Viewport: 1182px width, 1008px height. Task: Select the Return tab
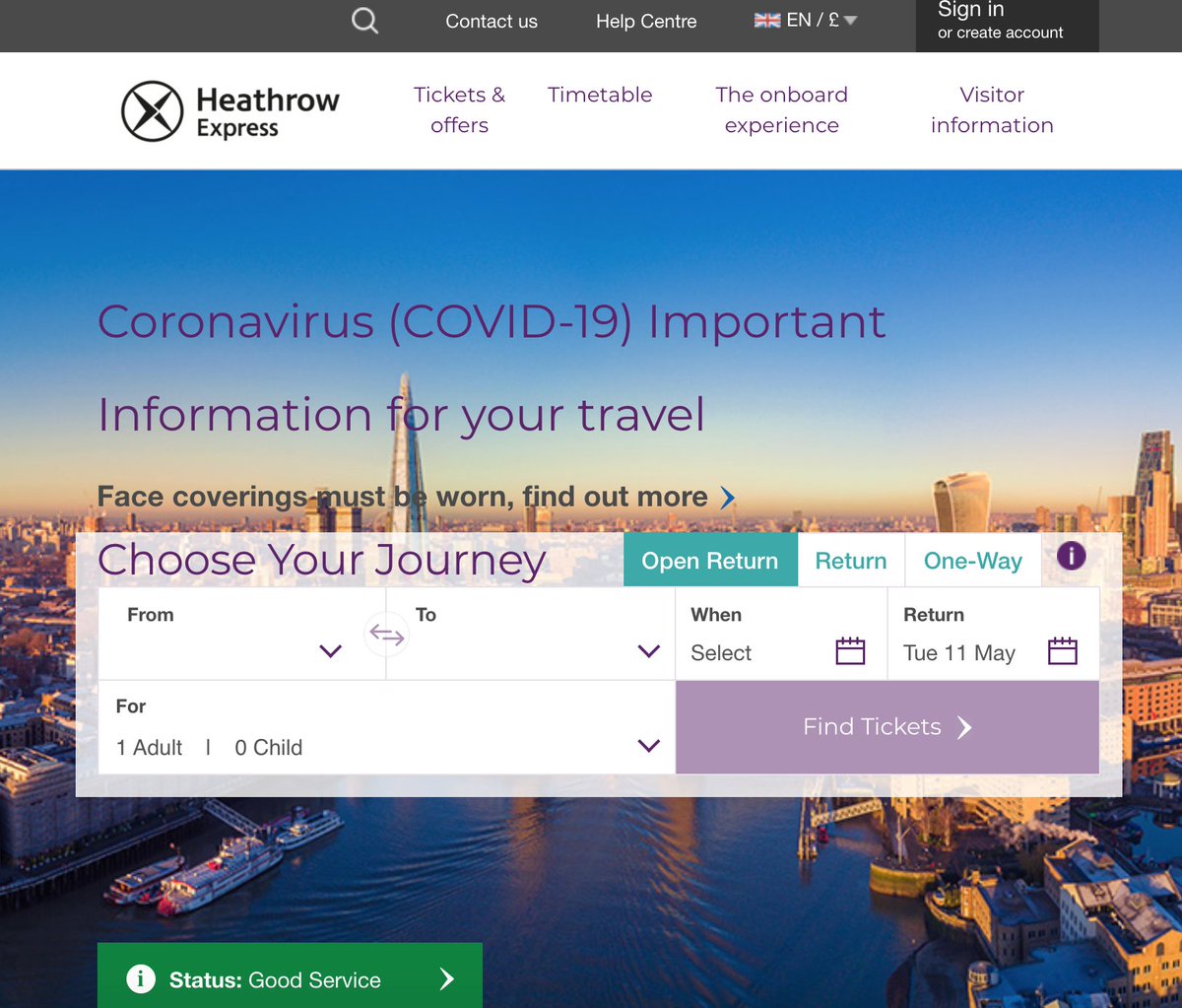coord(851,560)
